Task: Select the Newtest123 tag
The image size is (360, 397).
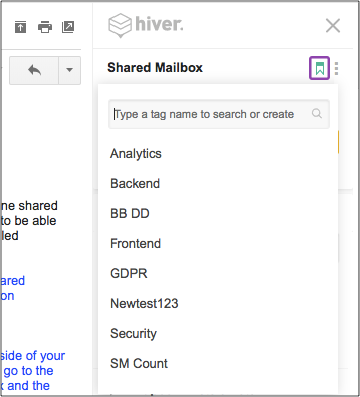Action: coord(144,304)
